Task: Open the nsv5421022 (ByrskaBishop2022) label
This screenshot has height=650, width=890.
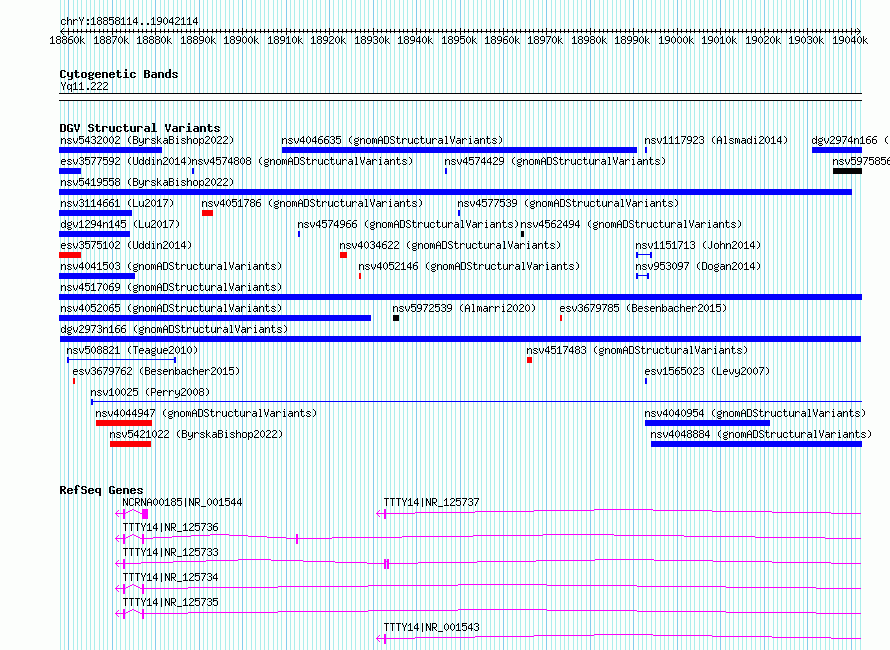Action: pyautogui.click(x=196, y=434)
